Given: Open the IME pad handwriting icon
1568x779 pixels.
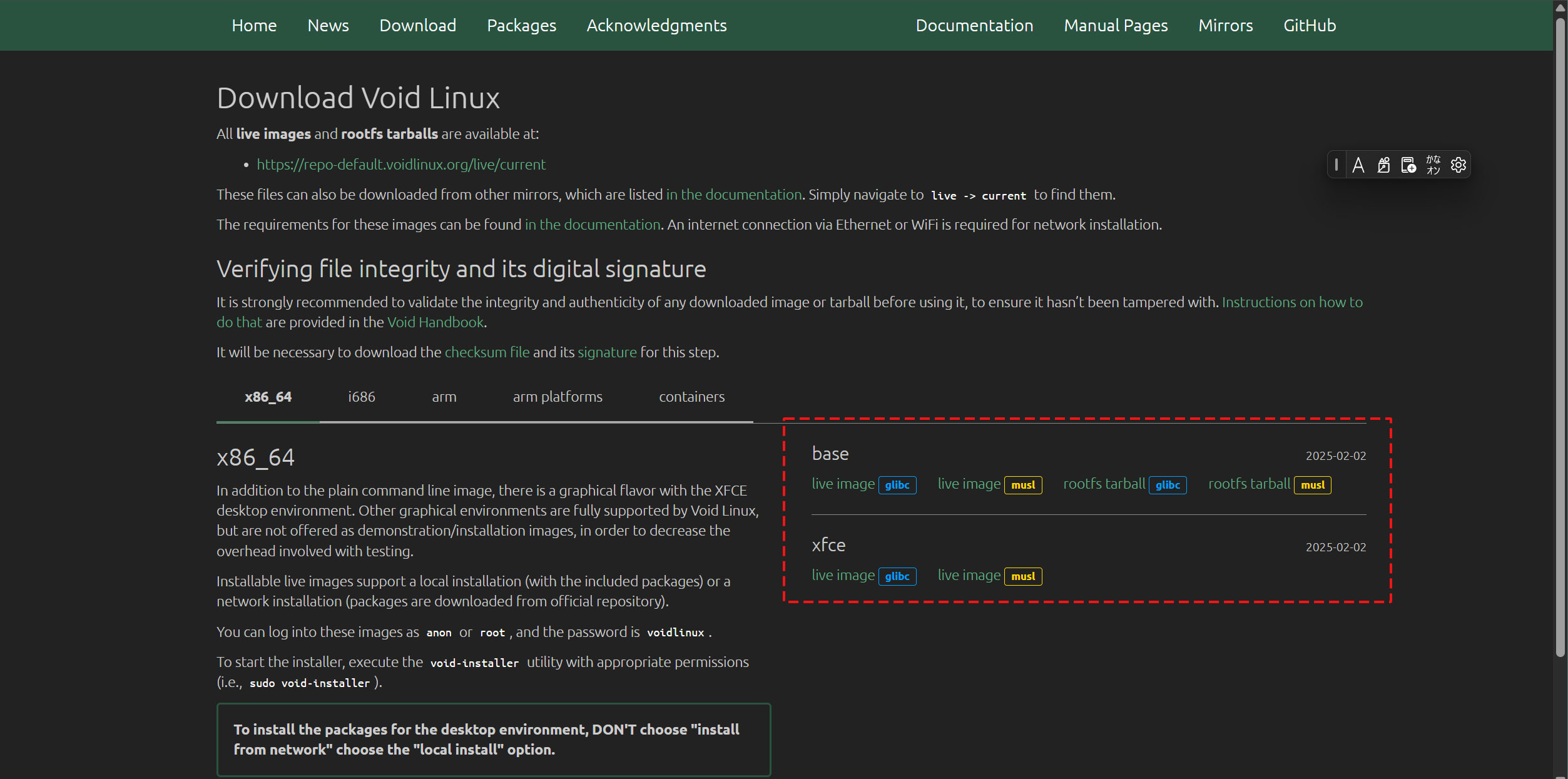Looking at the screenshot, I should [1383, 165].
